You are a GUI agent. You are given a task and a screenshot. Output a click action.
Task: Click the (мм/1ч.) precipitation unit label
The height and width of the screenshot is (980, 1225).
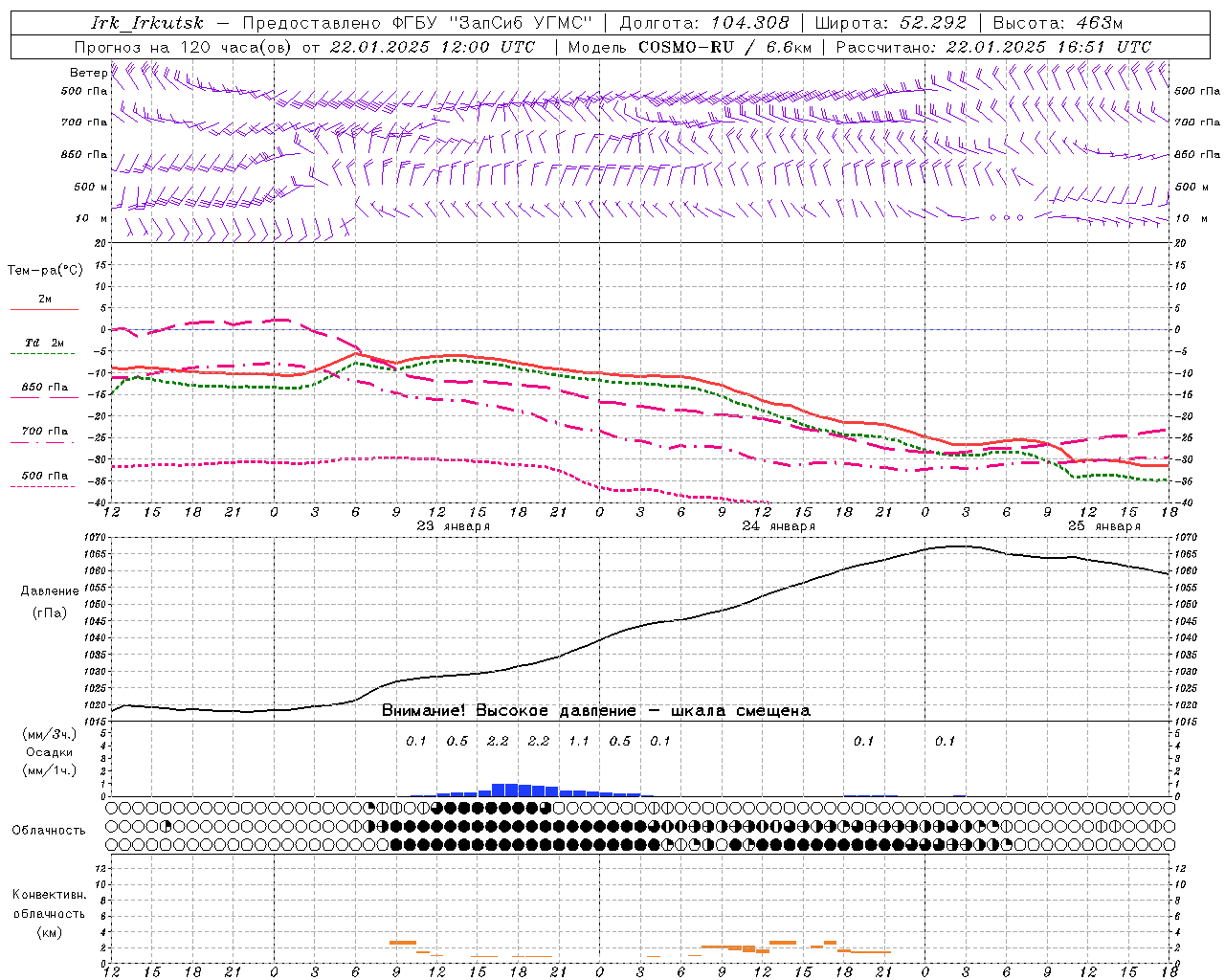[x=50, y=770]
